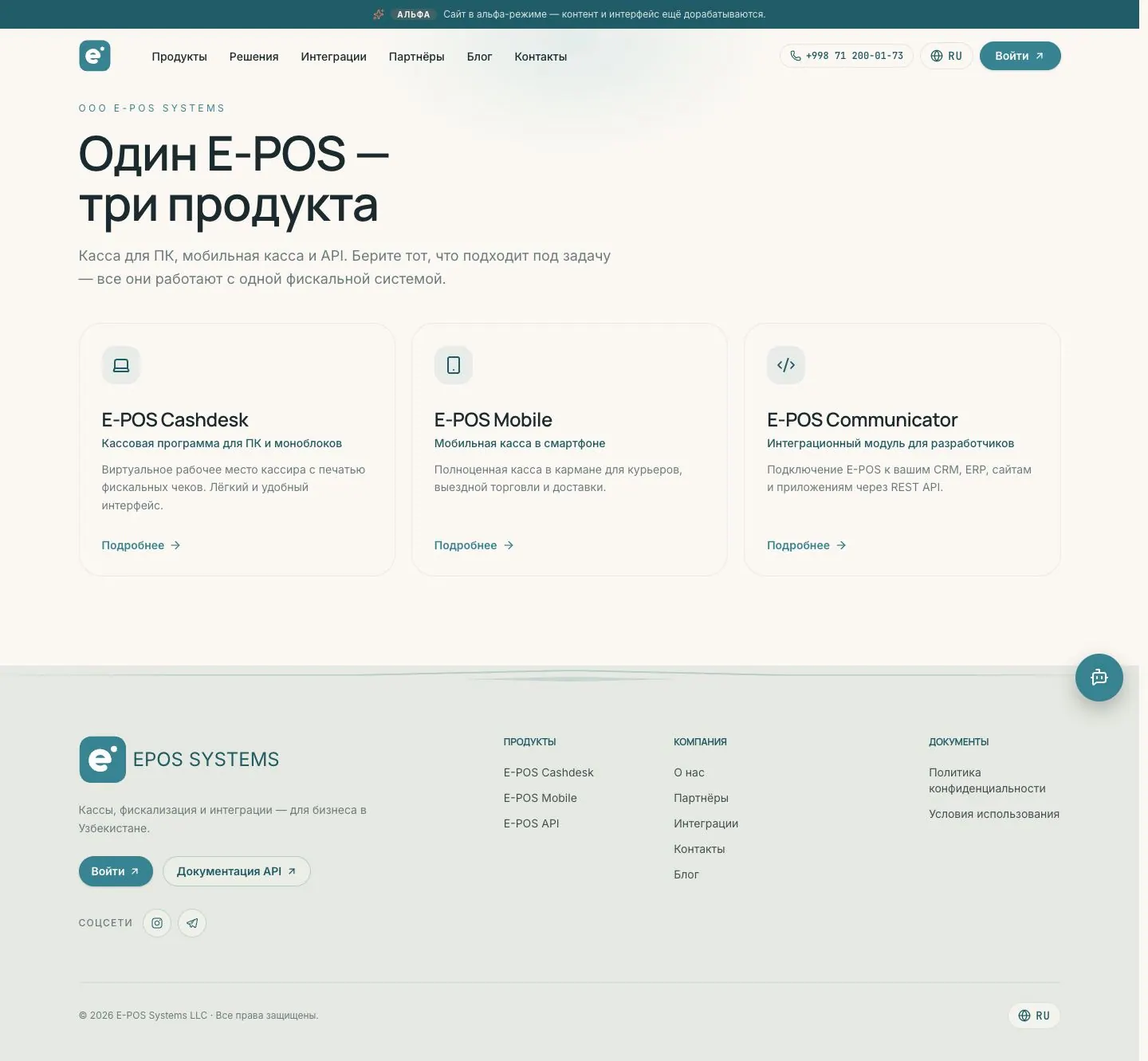This screenshot has width=1148, height=1061.
Task: Go to Интеграции in the navigation
Action: (334, 57)
